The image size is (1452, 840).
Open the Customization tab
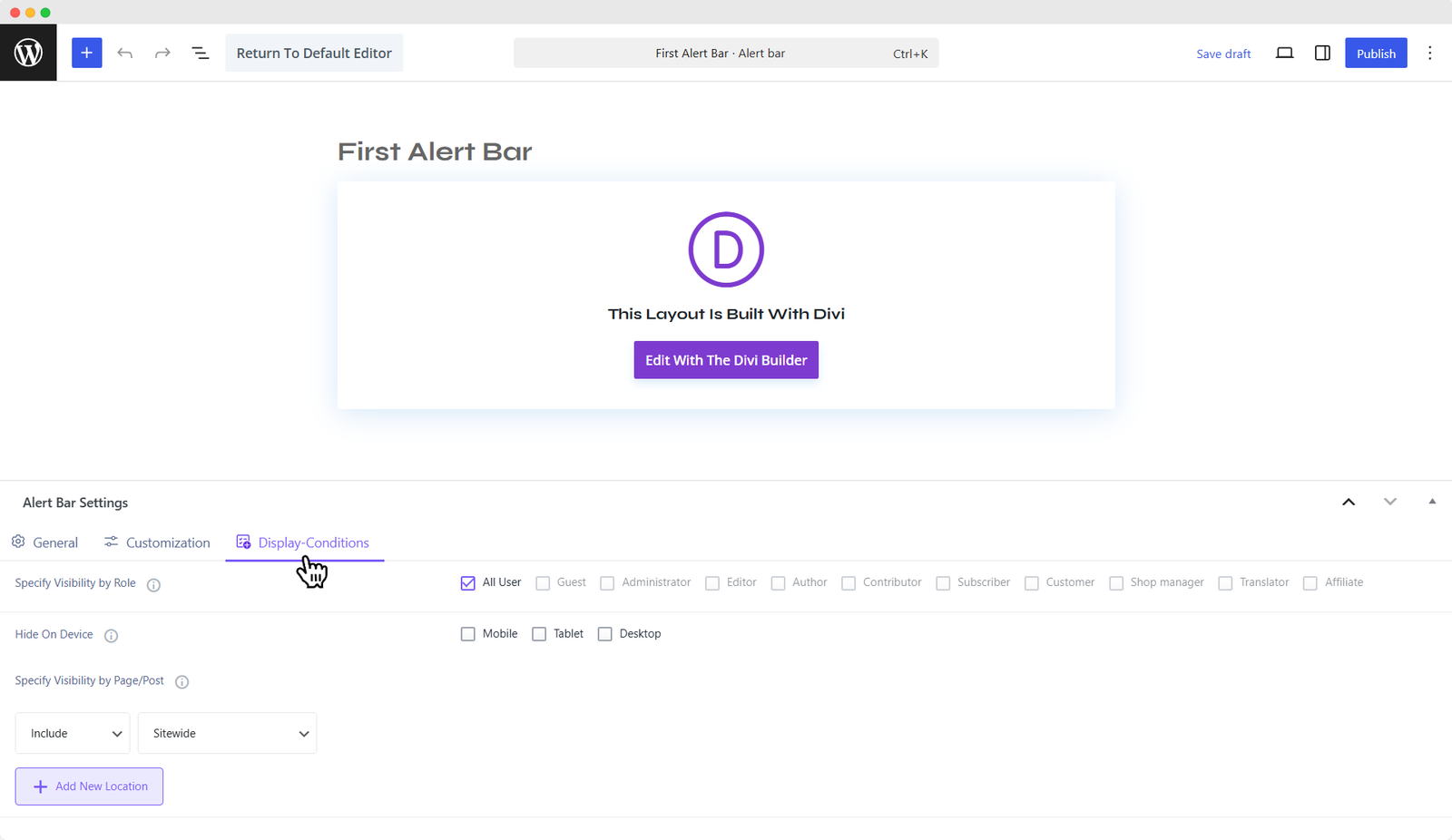pos(157,542)
